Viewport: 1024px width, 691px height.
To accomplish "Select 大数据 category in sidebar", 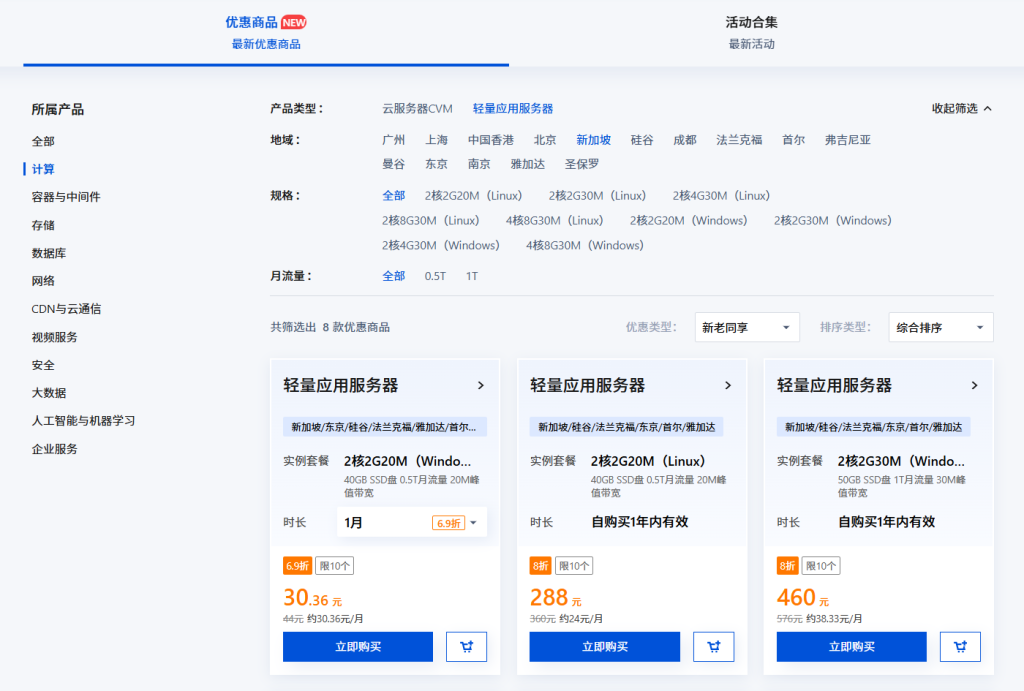I will pos(49,393).
